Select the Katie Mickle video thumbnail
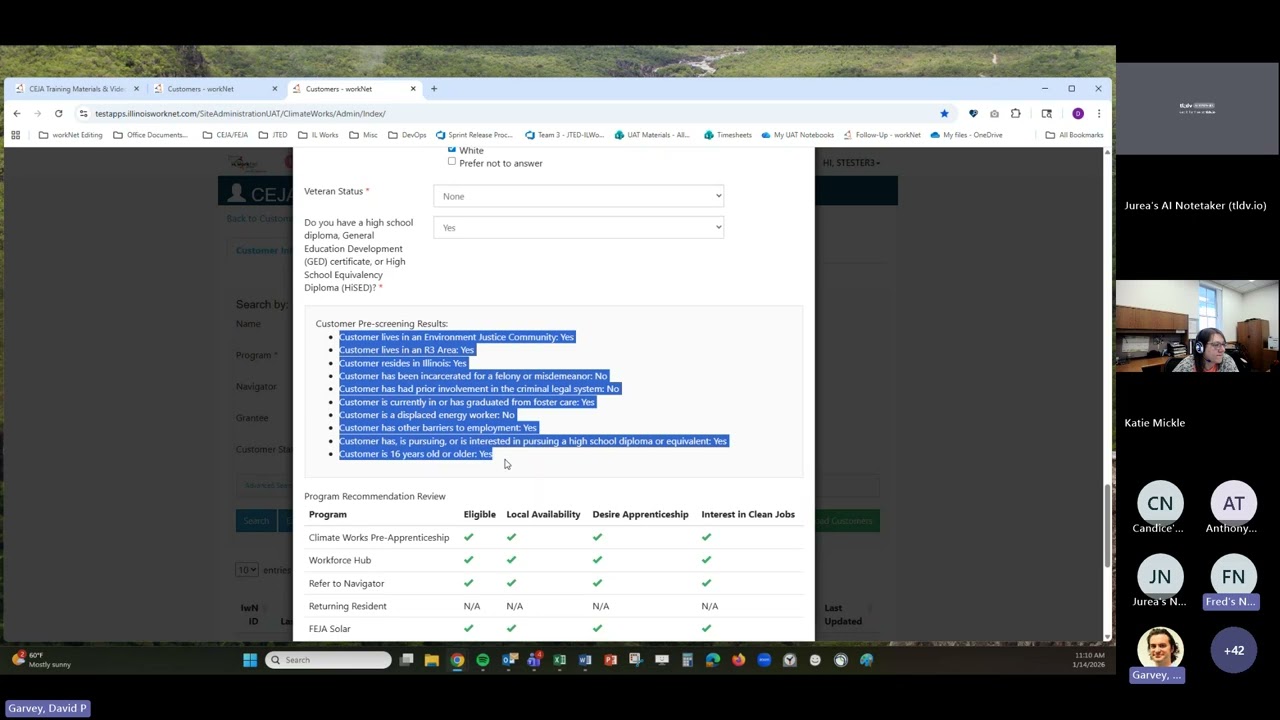Image resolution: width=1280 pixels, height=720 pixels. (1197, 326)
